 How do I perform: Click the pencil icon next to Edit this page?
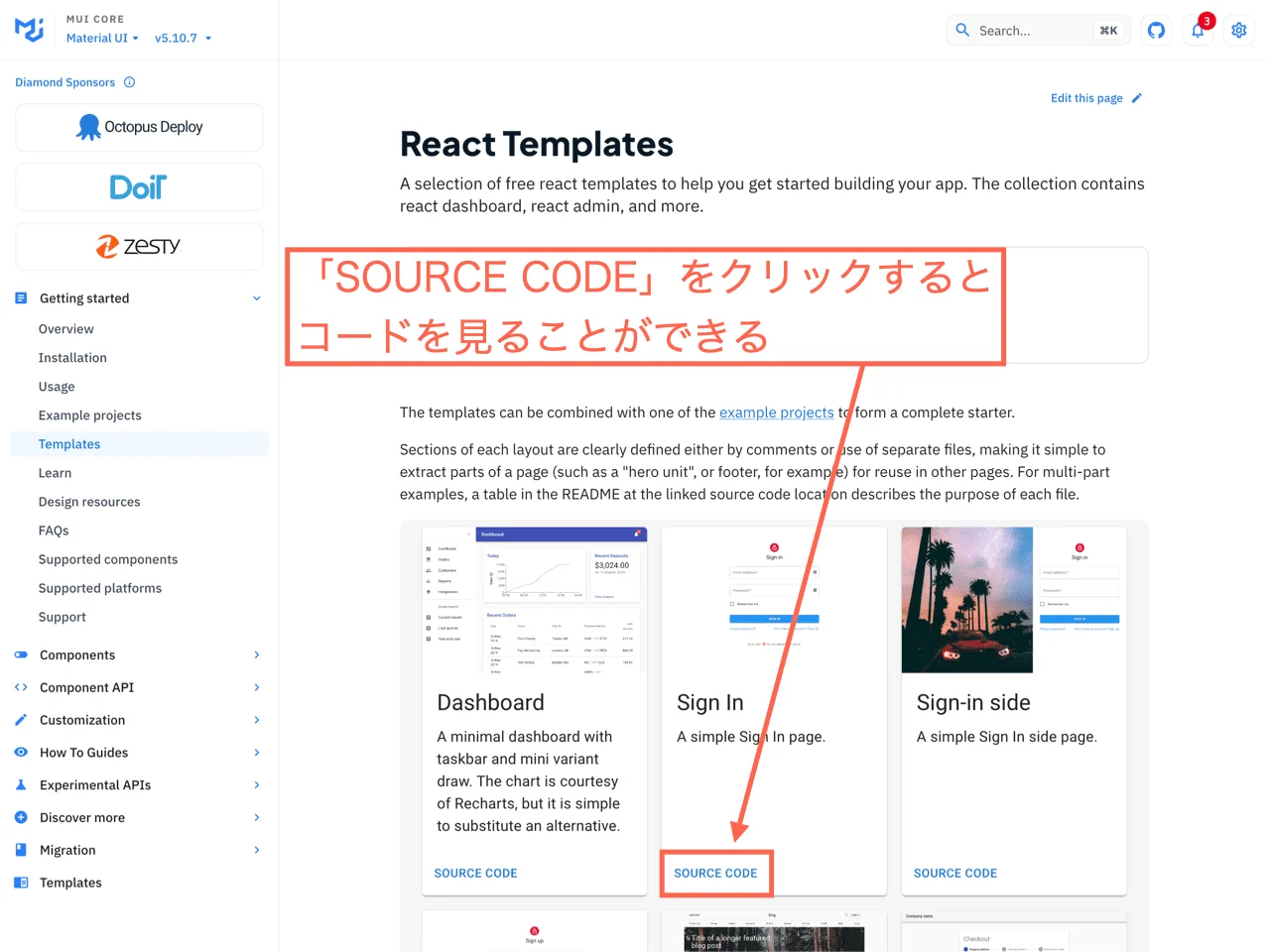click(x=1137, y=97)
